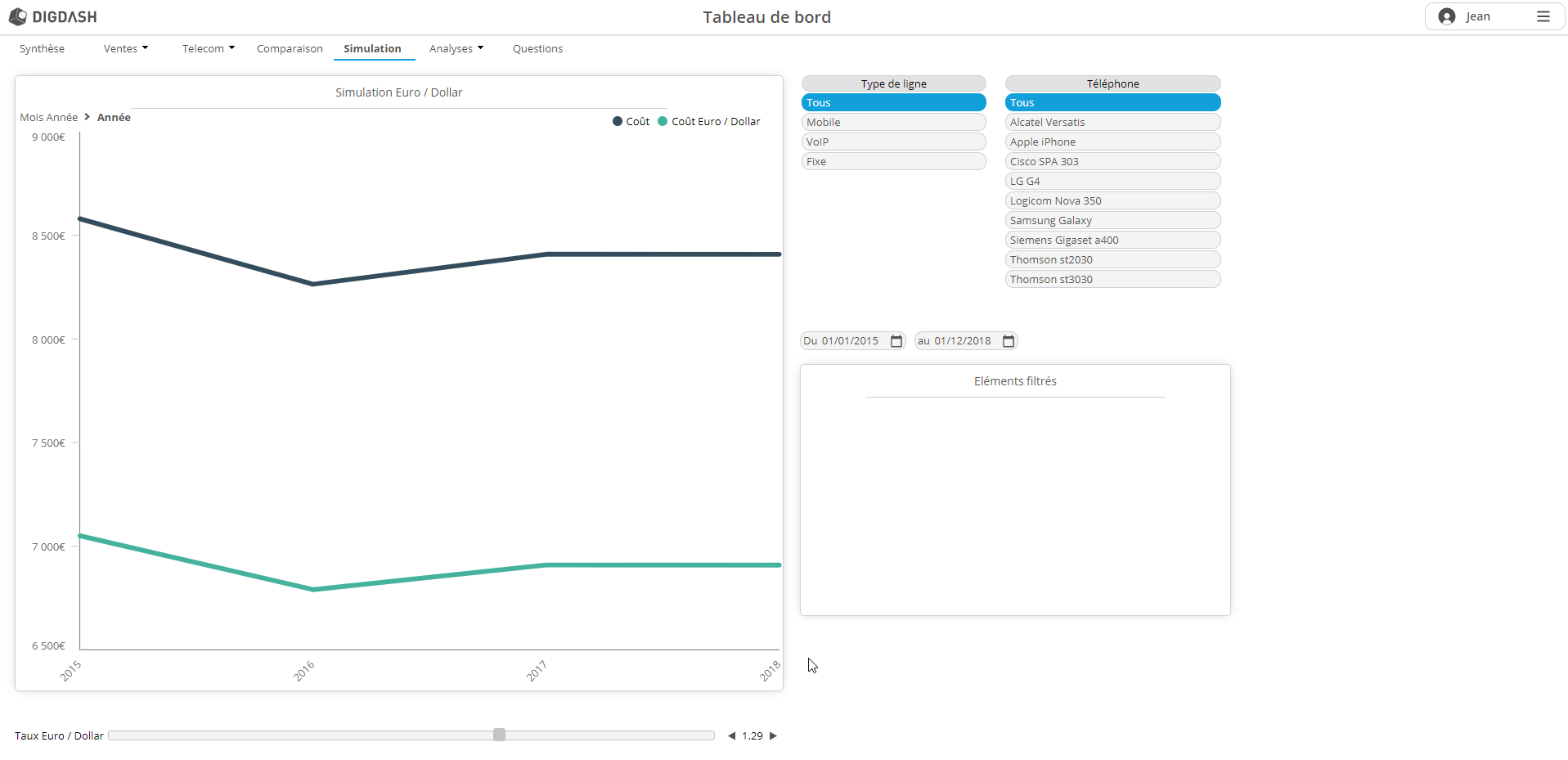
Task: Click the 2017 x-axis label
Action: coord(537,671)
